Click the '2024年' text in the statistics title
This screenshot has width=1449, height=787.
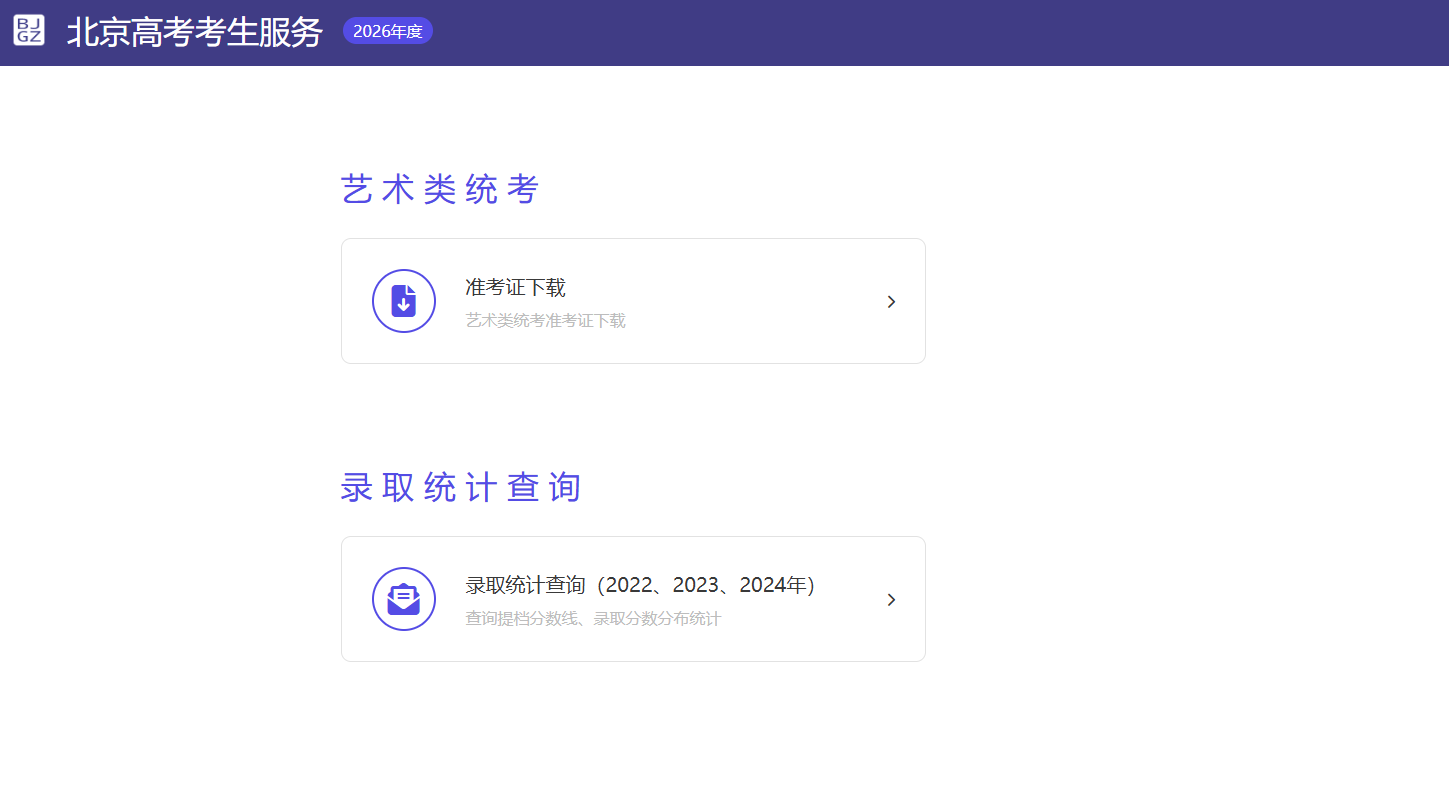pos(775,586)
